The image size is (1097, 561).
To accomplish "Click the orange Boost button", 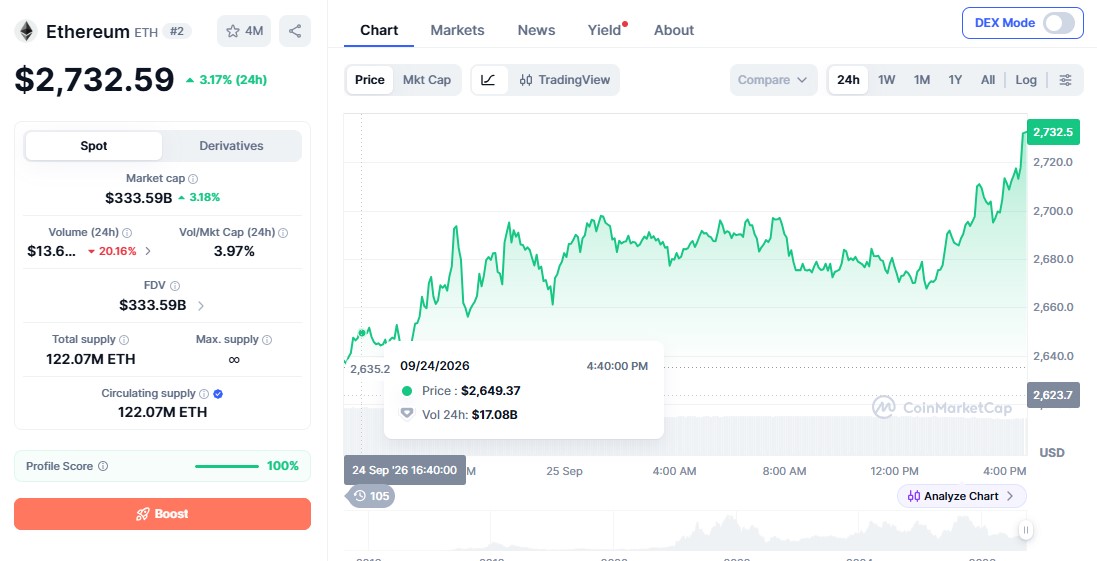I will 162,514.
